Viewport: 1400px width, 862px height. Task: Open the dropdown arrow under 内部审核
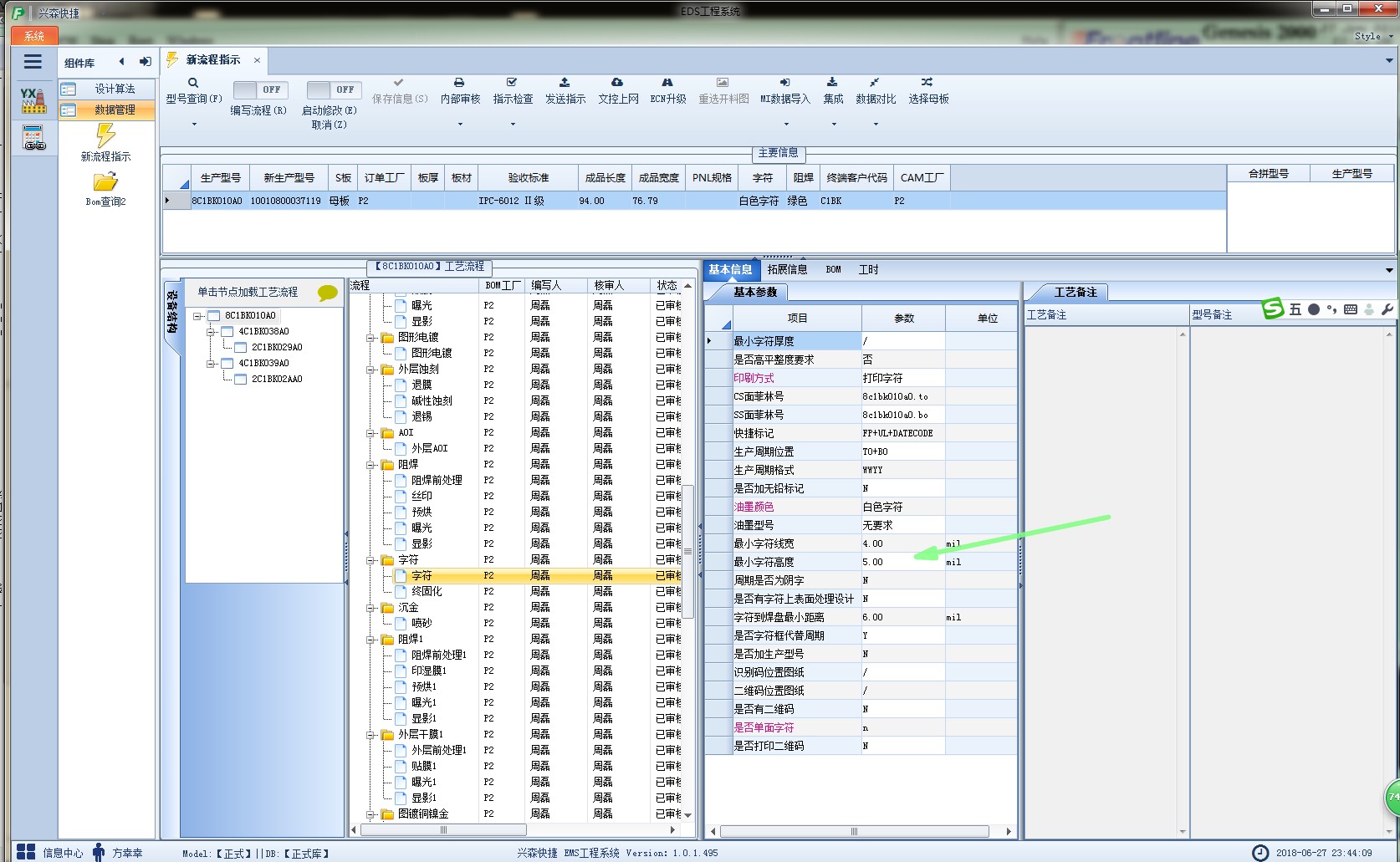coord(460,125)
